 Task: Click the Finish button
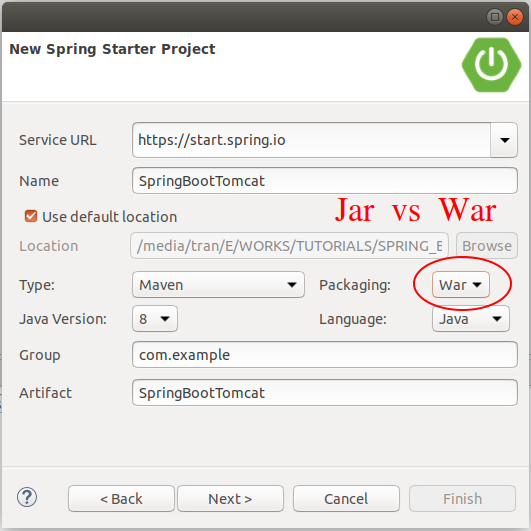click(462, 498)
